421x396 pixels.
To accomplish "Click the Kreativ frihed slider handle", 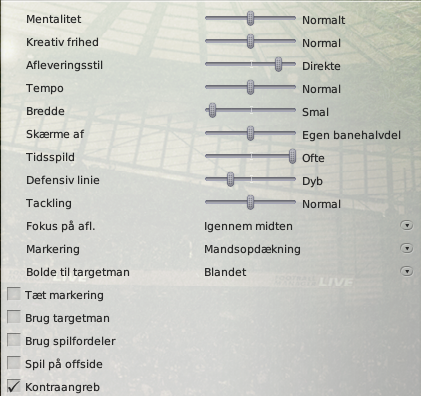I will pyautogui.click(x=250, y=41).
